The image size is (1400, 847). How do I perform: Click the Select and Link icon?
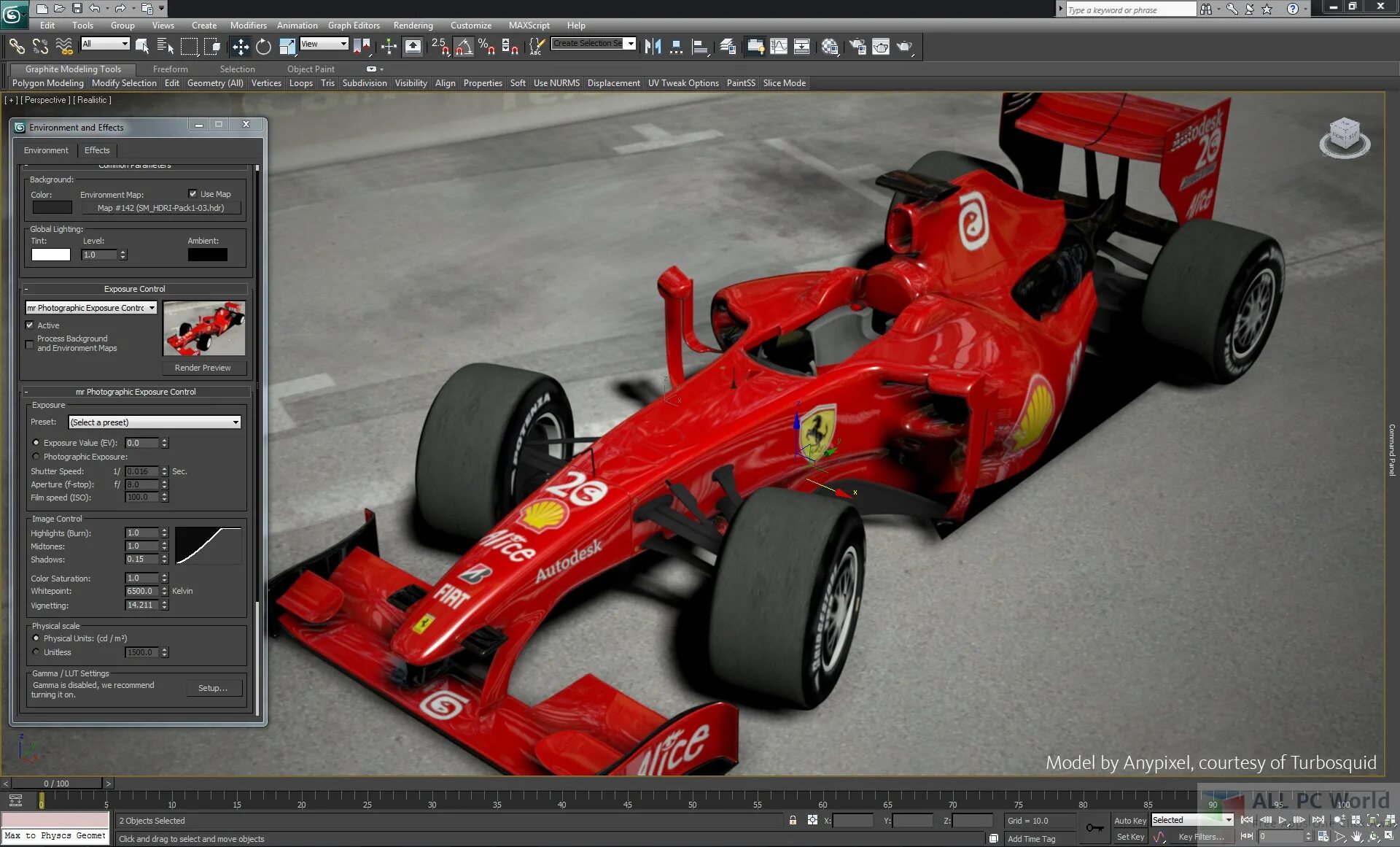pyautogui.click(x=16, y=47)
